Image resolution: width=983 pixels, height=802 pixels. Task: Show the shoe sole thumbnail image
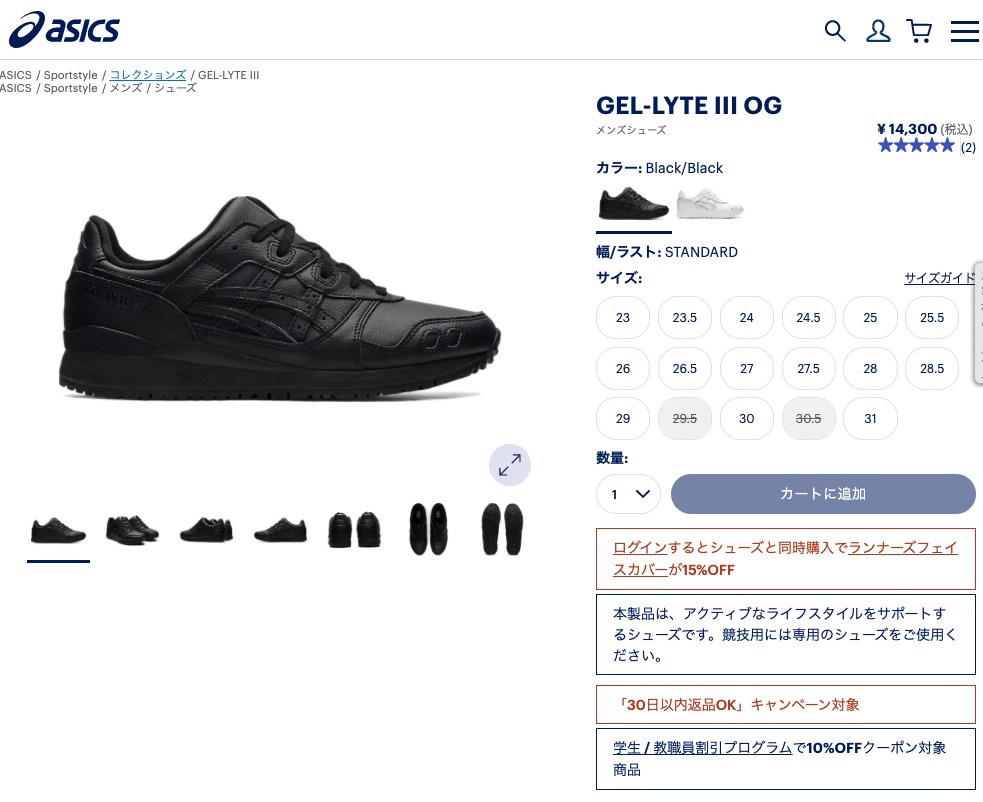click(502, 529)
